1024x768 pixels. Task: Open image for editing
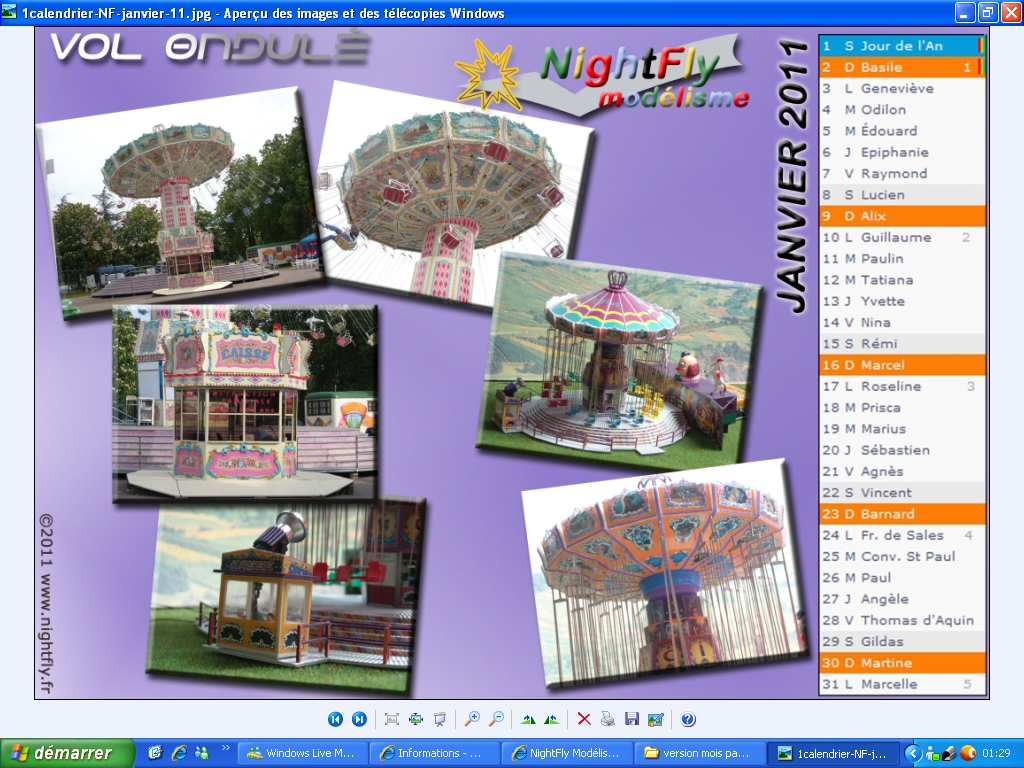coord(655,719)
